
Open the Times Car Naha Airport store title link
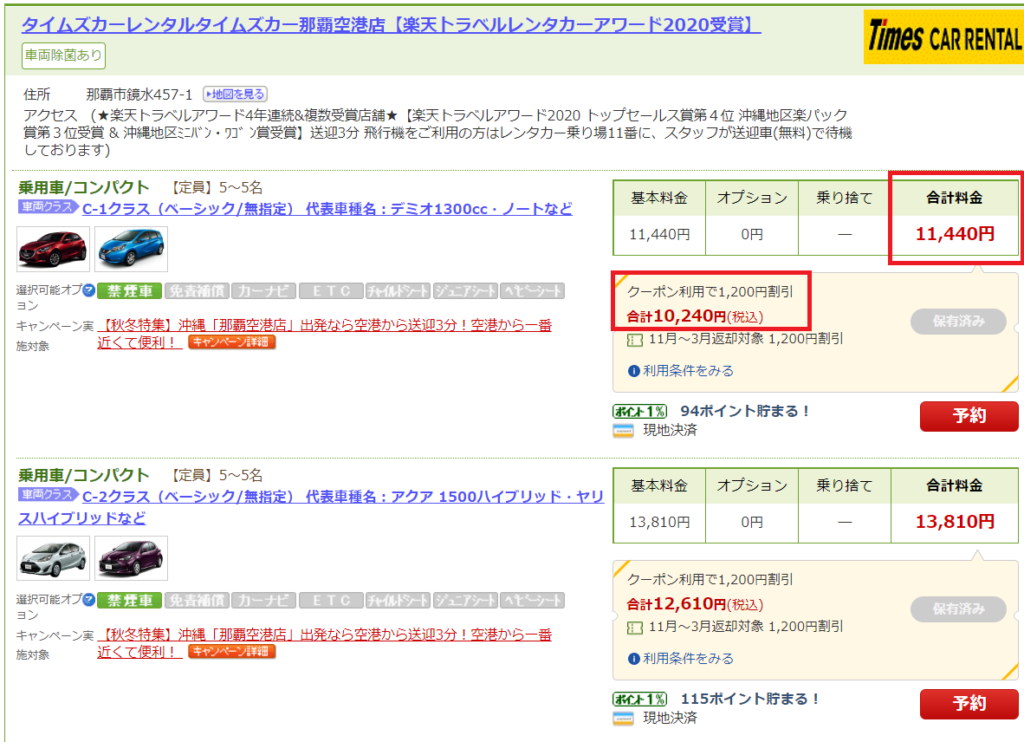(391, 25)
